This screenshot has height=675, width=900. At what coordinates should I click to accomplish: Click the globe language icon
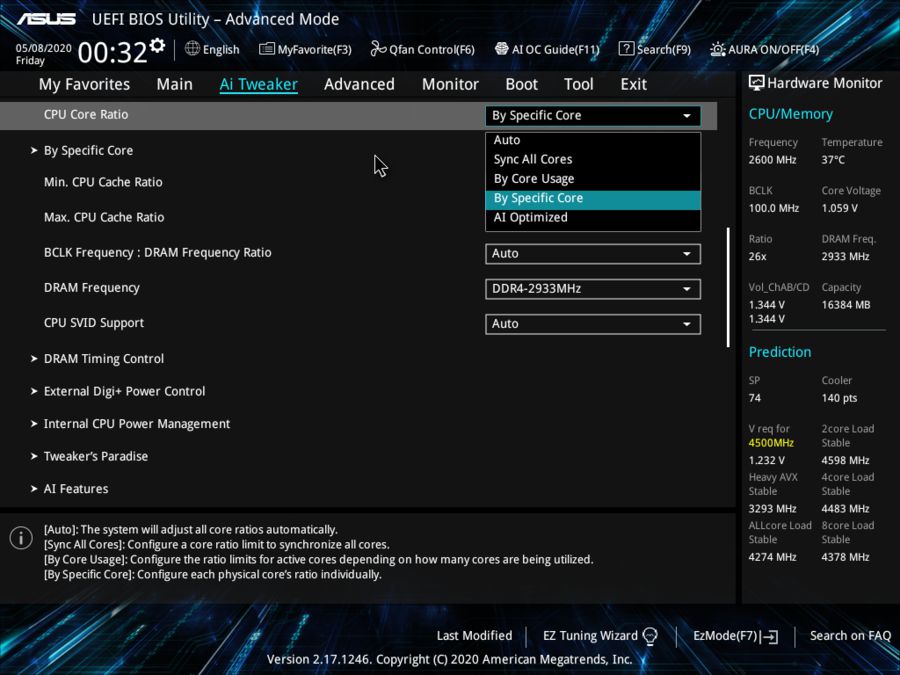(x=192, y=49)
